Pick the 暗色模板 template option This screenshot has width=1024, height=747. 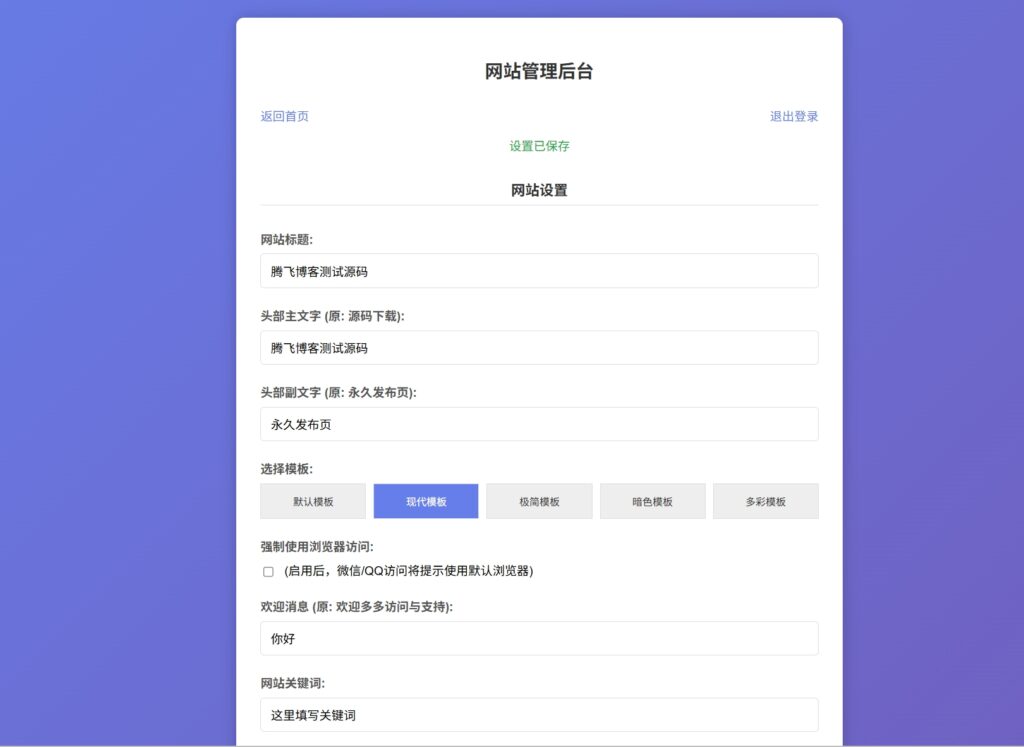652,502
